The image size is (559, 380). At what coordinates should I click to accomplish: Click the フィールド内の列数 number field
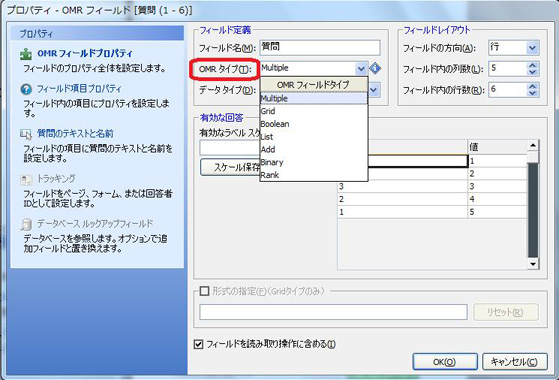pos(508,69)
